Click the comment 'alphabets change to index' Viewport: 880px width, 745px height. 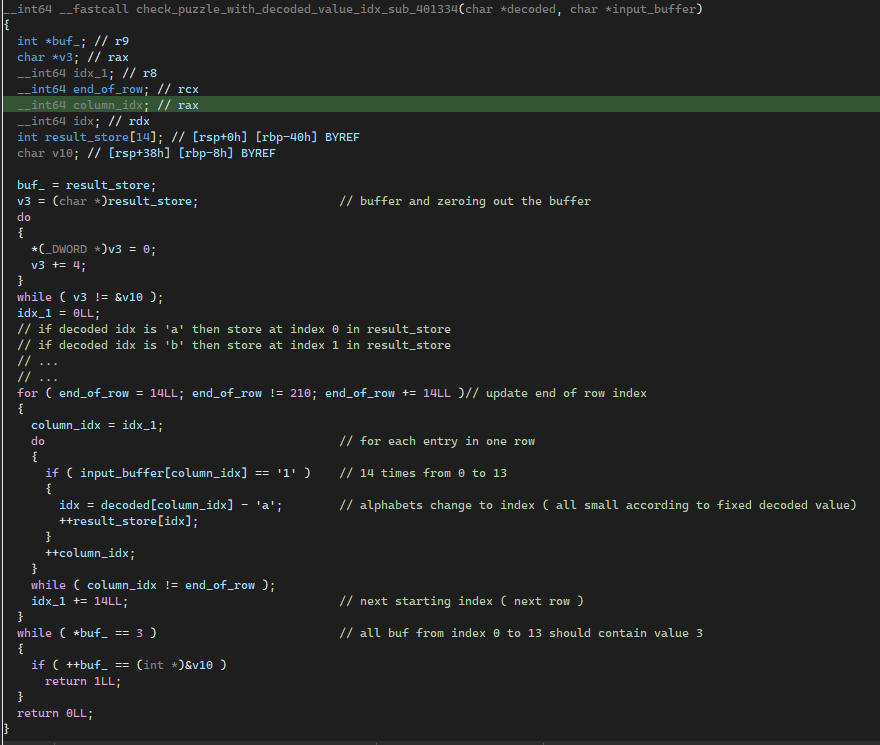coord(598,505)
